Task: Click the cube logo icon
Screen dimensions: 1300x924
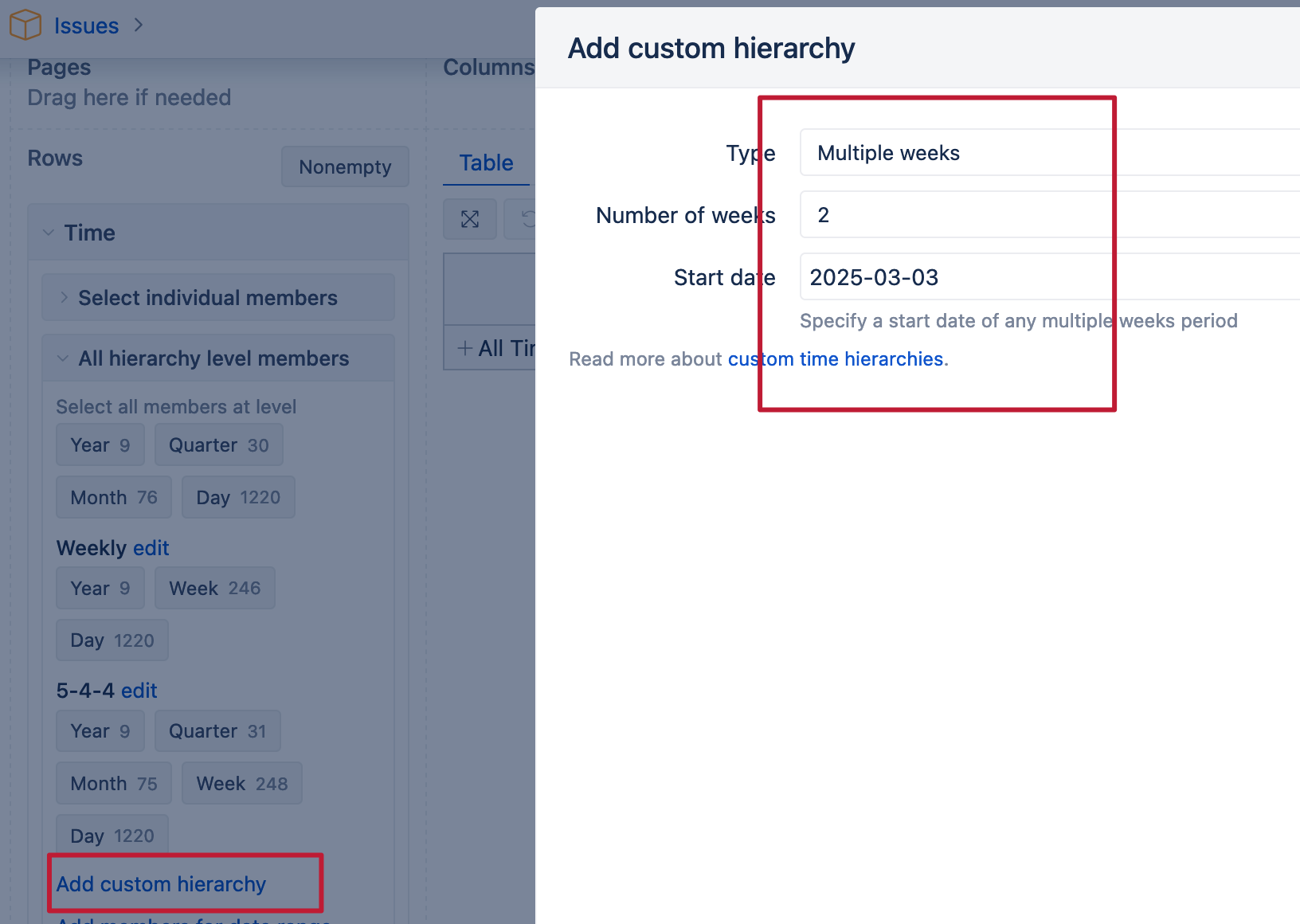Action: (x=25, y=25)
